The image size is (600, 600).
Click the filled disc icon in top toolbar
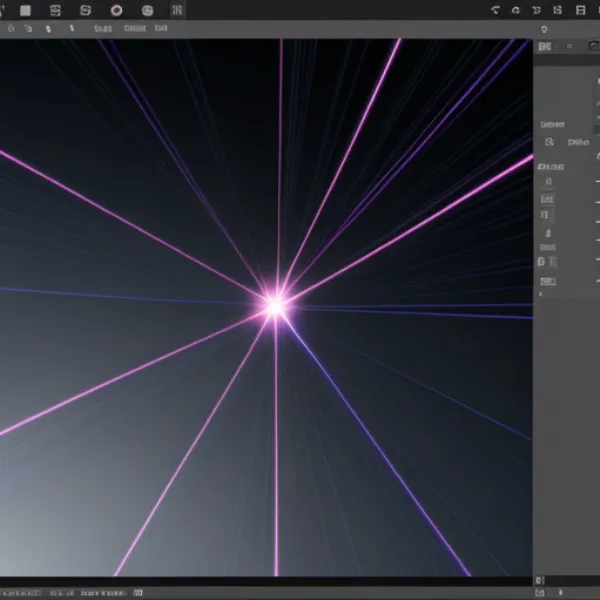click(x=147, y=10)
